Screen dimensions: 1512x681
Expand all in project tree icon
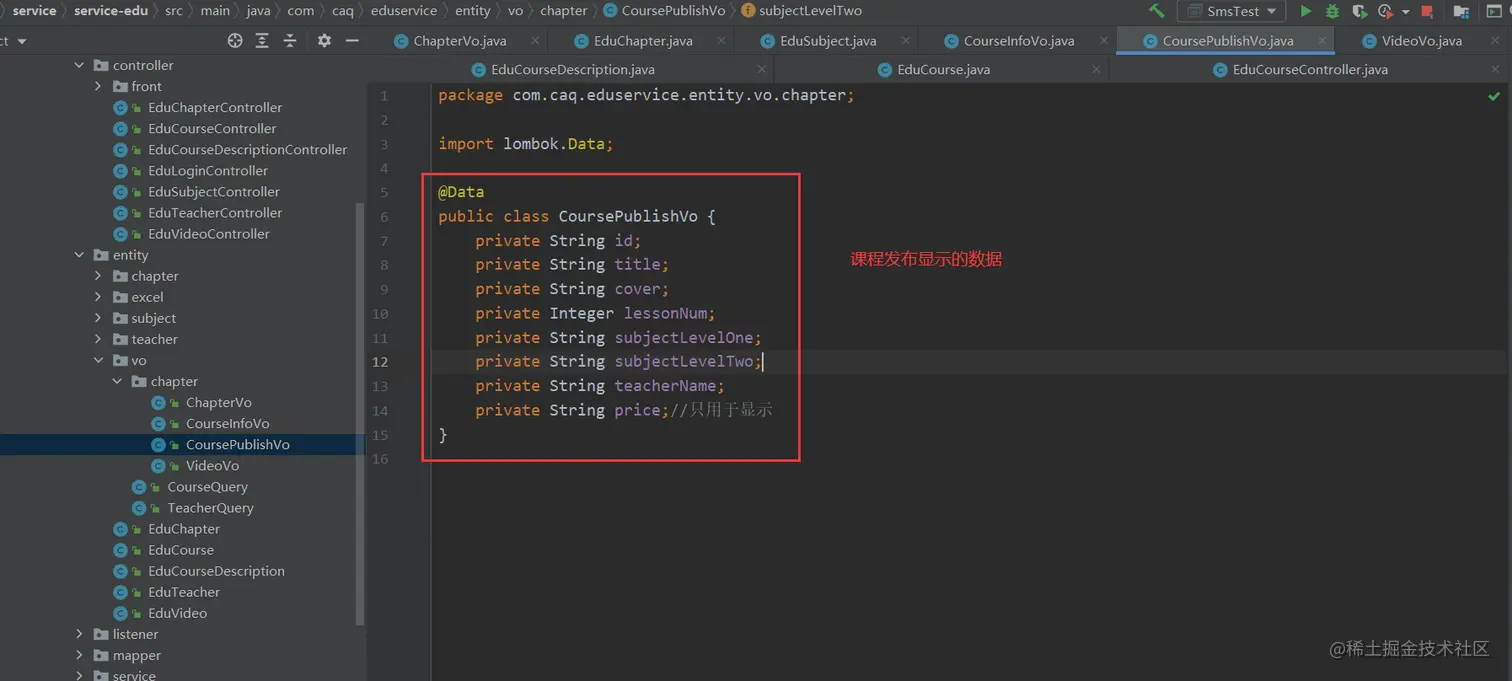[262, 41]
